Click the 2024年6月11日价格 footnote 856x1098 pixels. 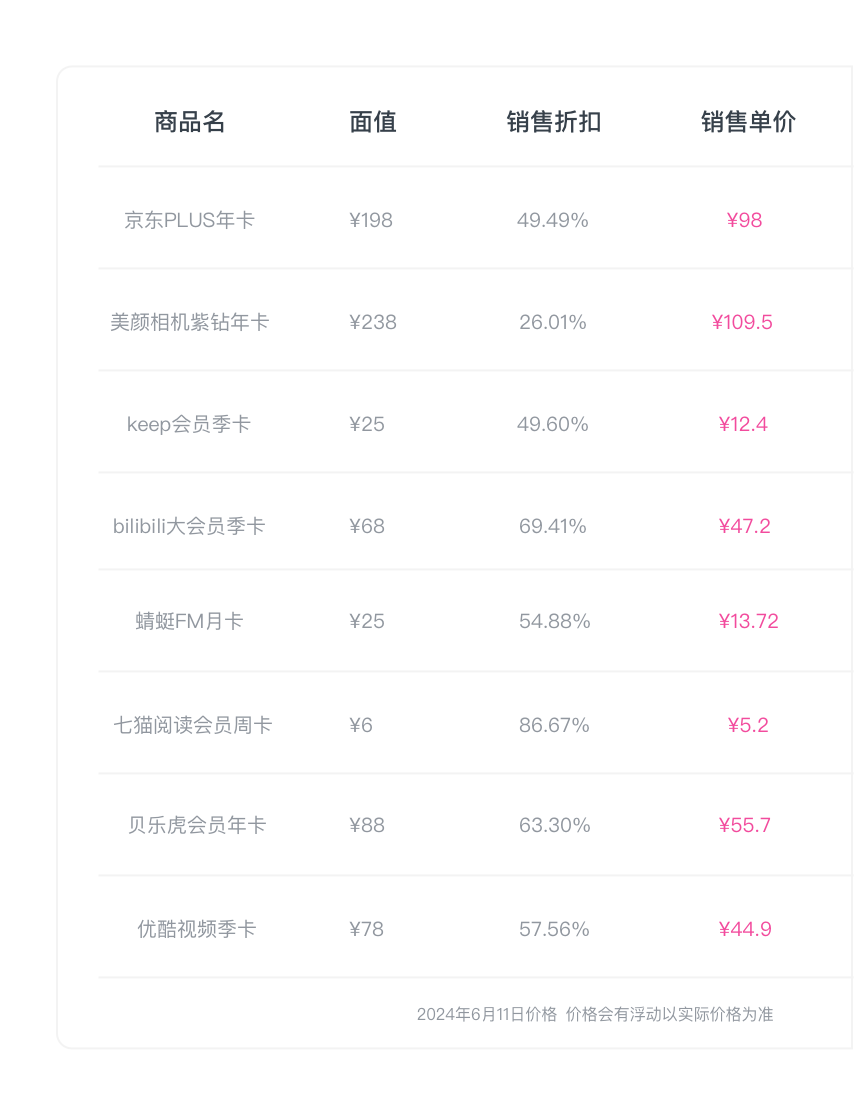[x=487, y=1015]
